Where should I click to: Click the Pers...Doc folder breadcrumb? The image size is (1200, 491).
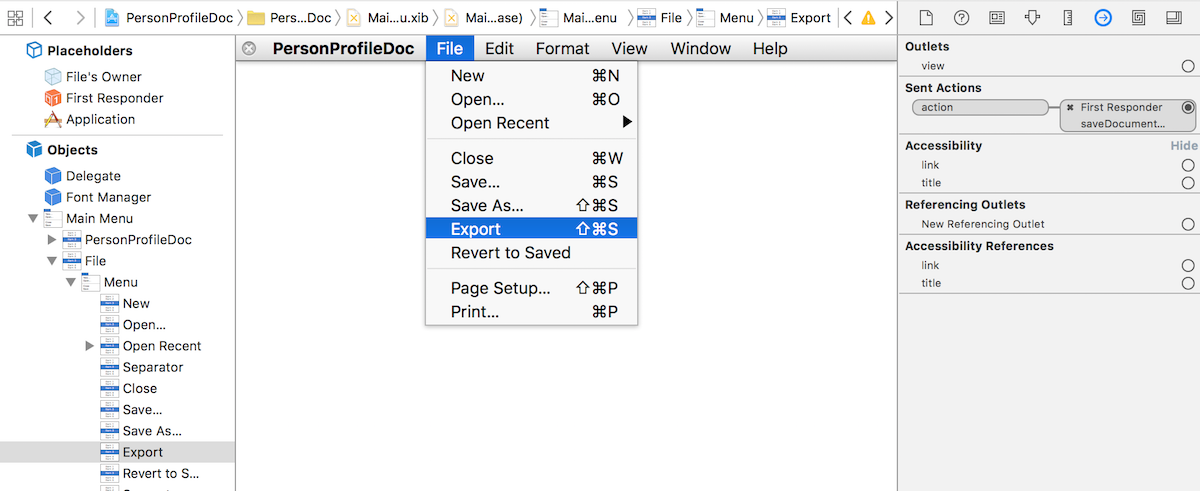(291, 17)
